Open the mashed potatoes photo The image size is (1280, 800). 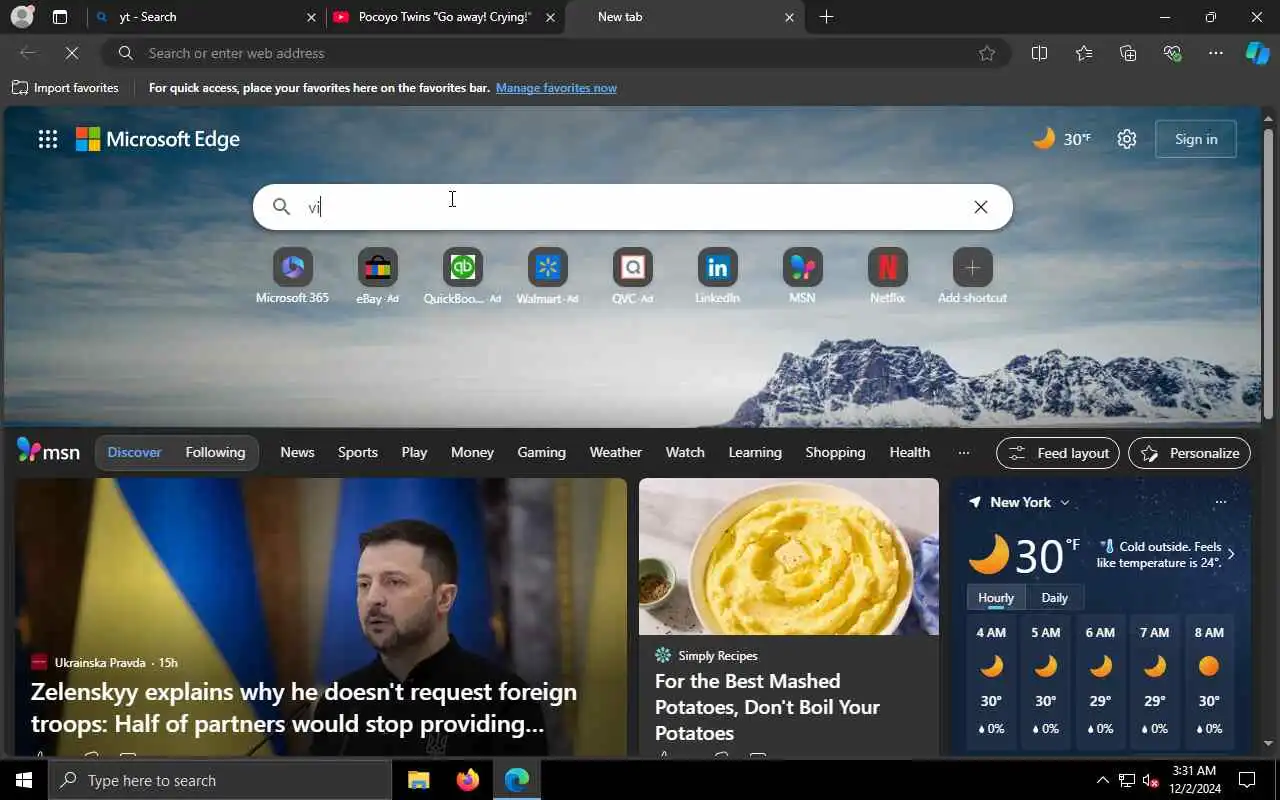789,556
